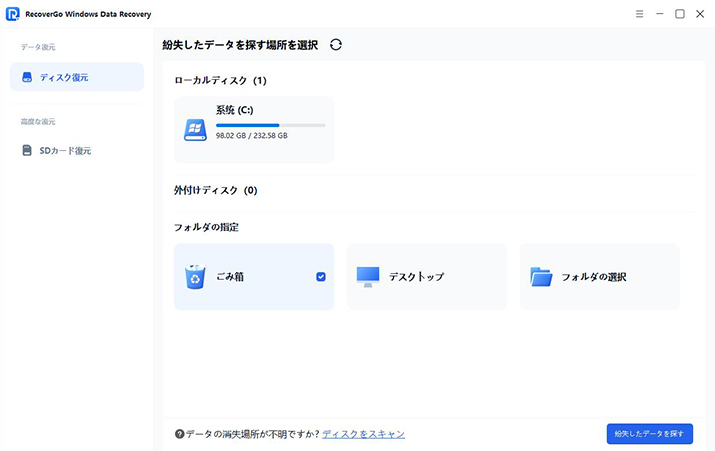Choose the フォルダの選択 card
The width and height of the screenshot is (715, 451).
tap(600, 277)
